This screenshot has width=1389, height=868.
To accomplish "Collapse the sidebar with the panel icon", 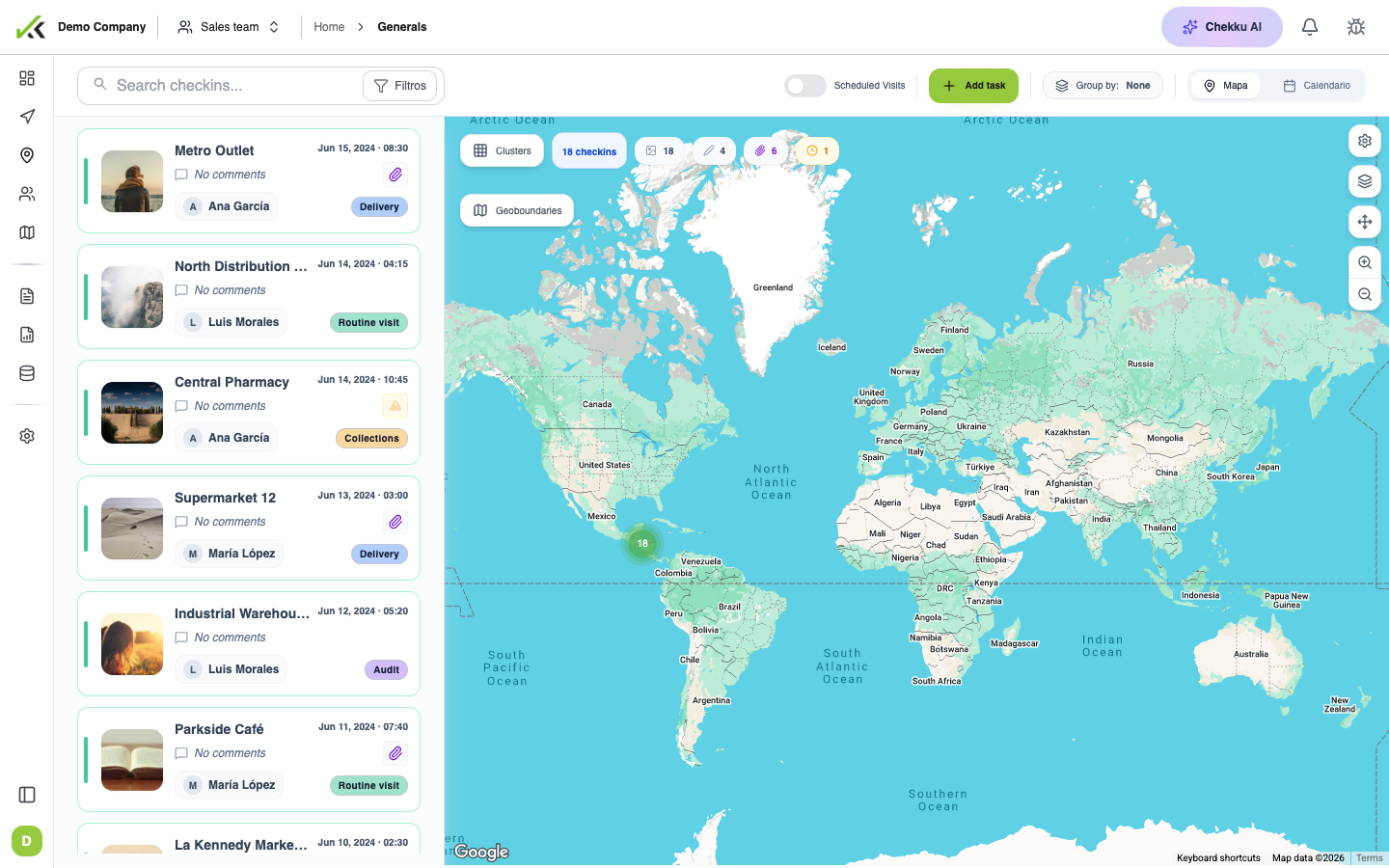I will tap(27, 795).
